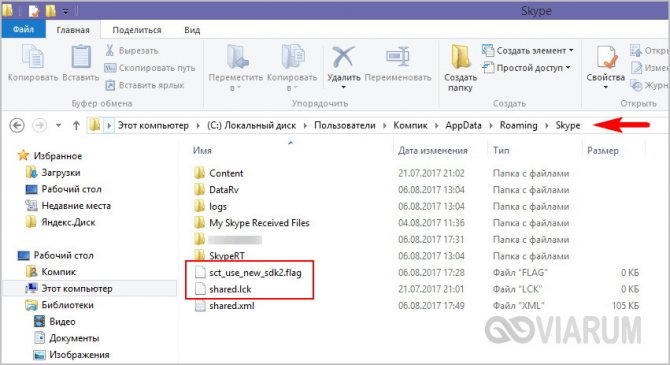
Task: Click the Paste (Вставить) clipboard icon
Action: tap(81, 57)
